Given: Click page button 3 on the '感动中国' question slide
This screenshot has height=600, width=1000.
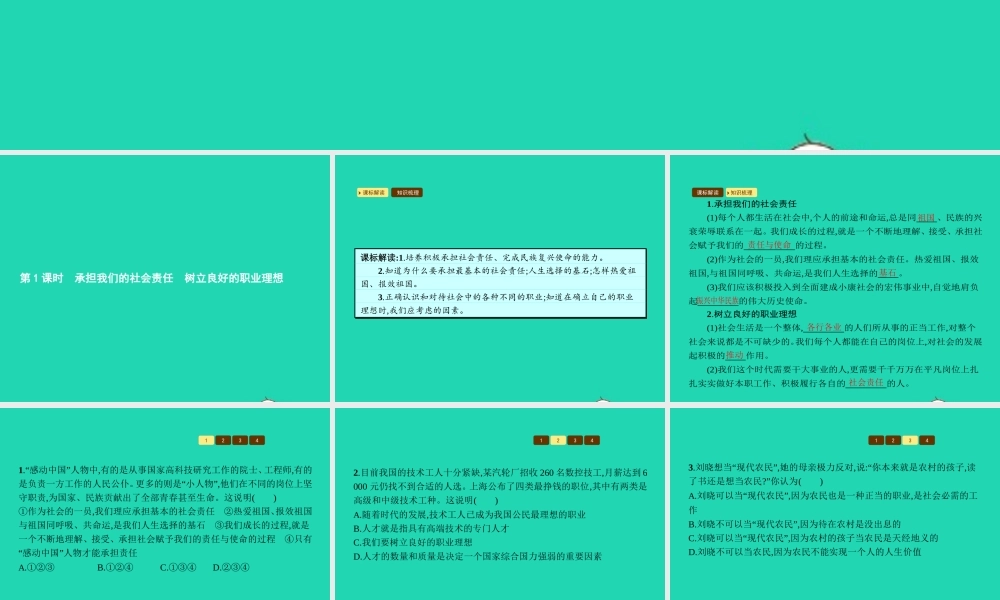Looking at the screenshot, I should point(240,440).
